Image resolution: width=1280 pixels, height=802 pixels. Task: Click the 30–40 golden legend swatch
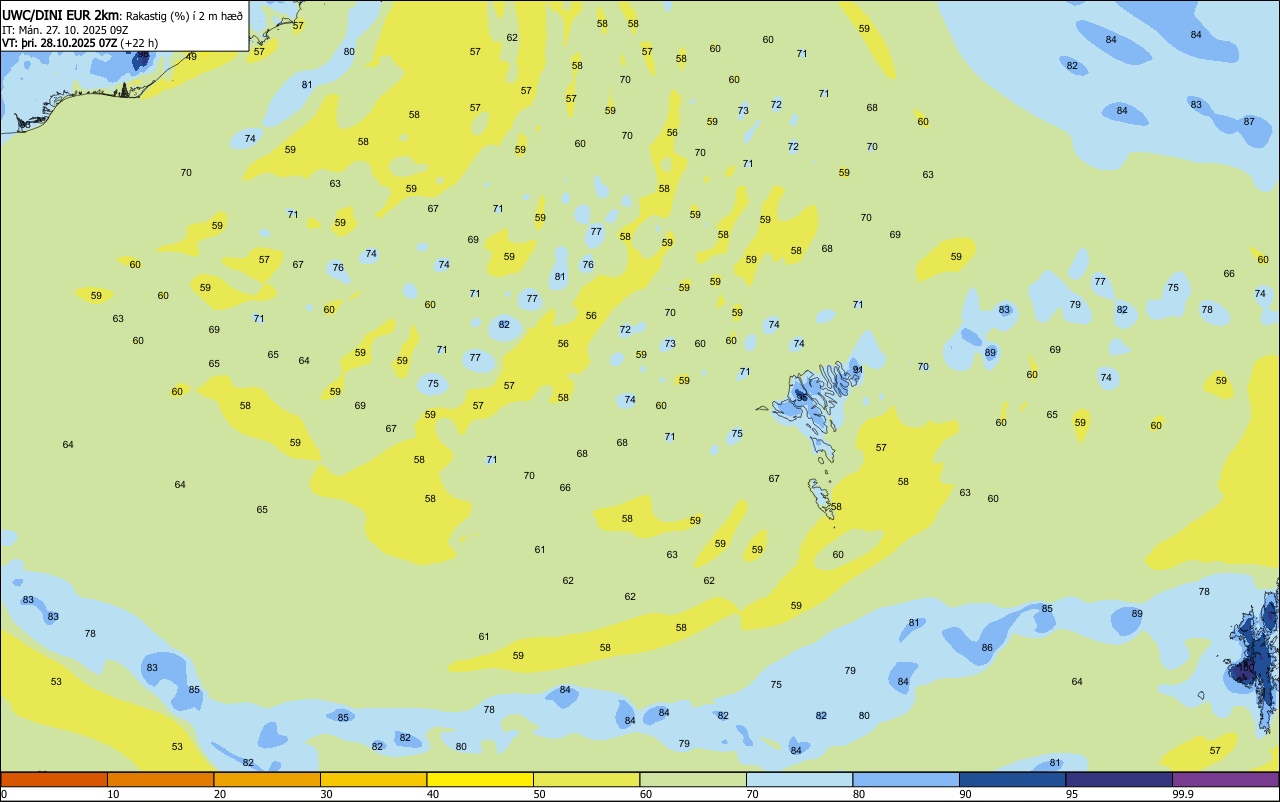[x=374, y=779]
